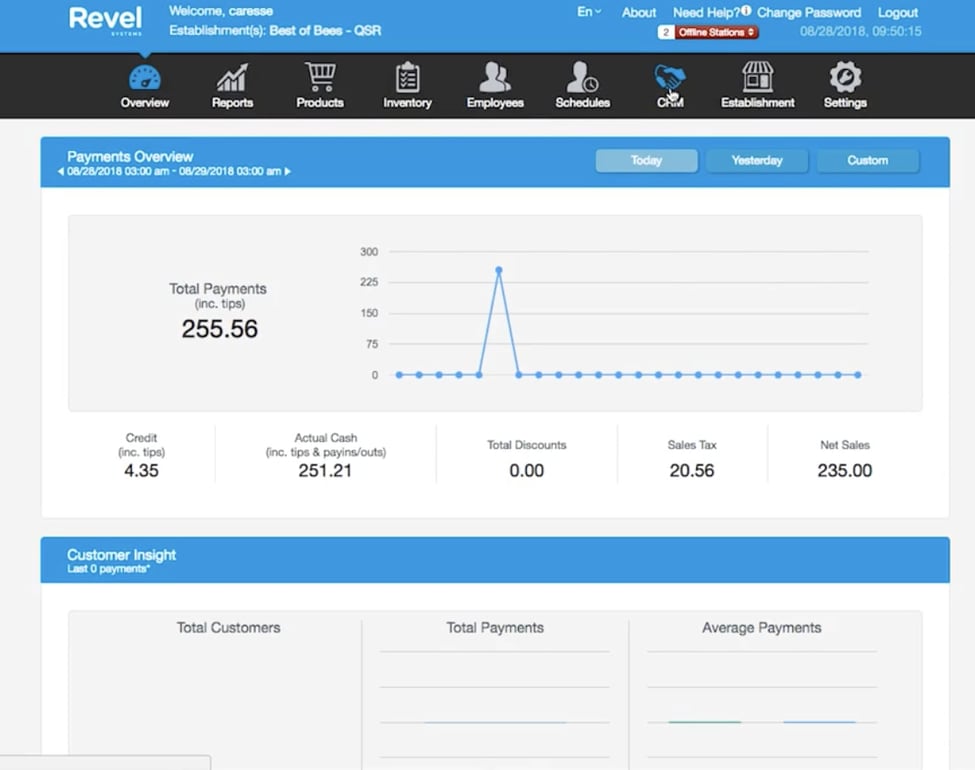Go to previous date range arrow
This screenshot has width=975, height=770.
[x=61, y=172]
